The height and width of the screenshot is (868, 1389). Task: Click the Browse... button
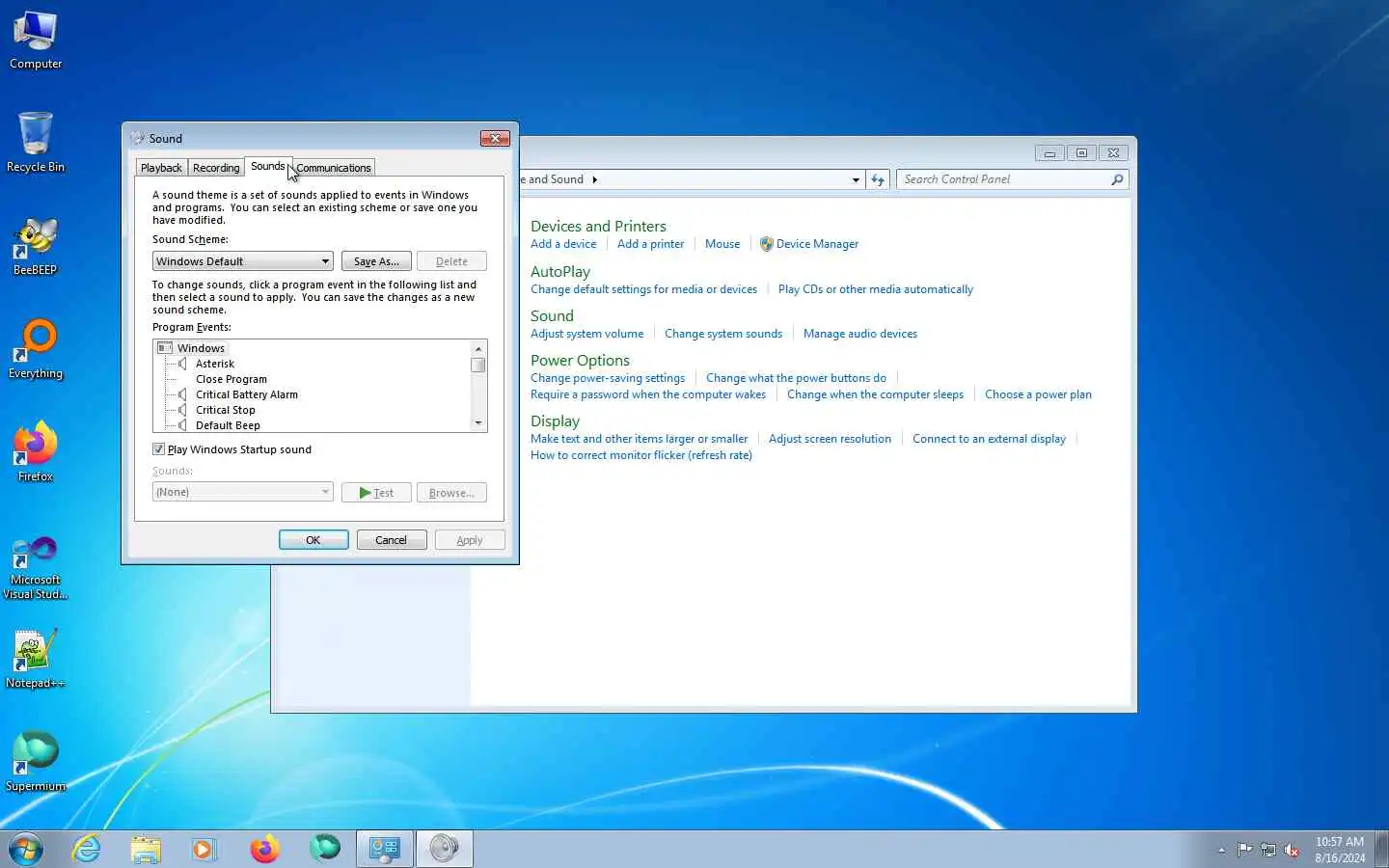451,493
